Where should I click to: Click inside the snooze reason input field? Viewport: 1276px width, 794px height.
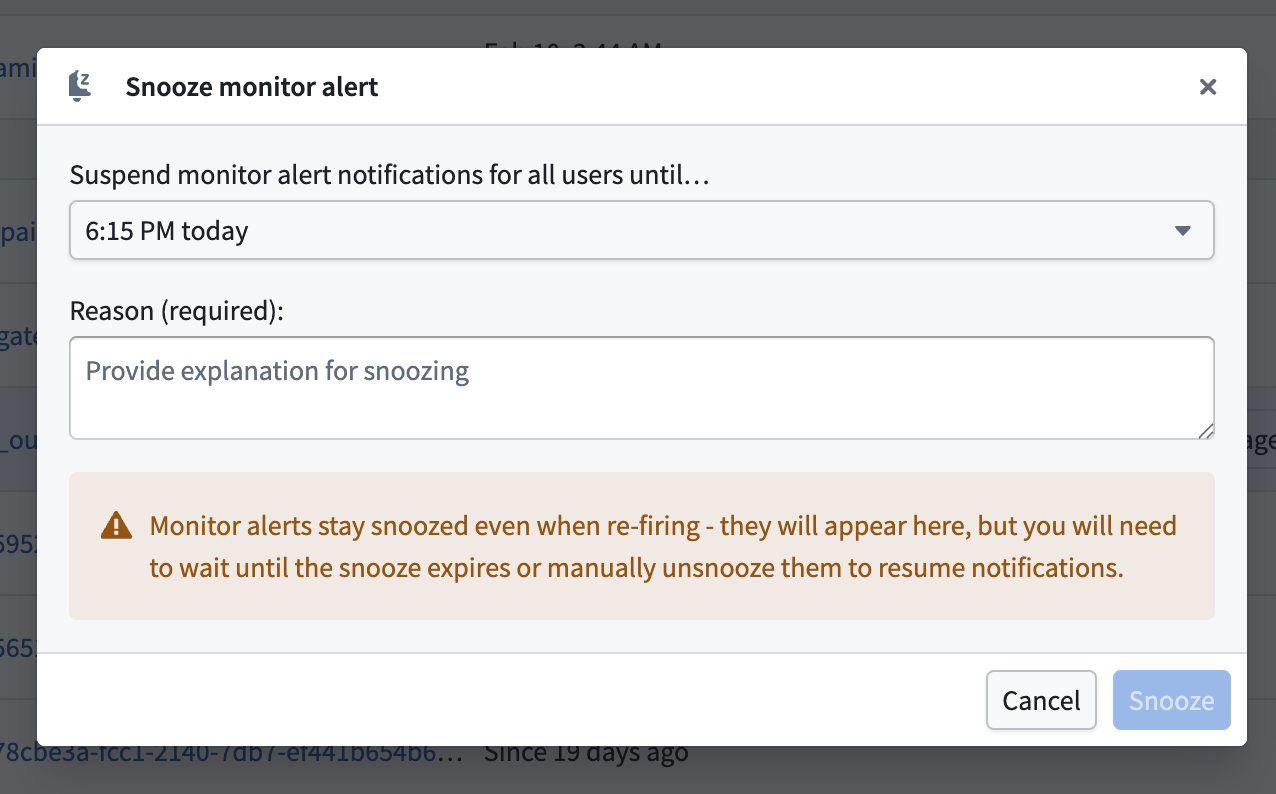coord(641,388)
